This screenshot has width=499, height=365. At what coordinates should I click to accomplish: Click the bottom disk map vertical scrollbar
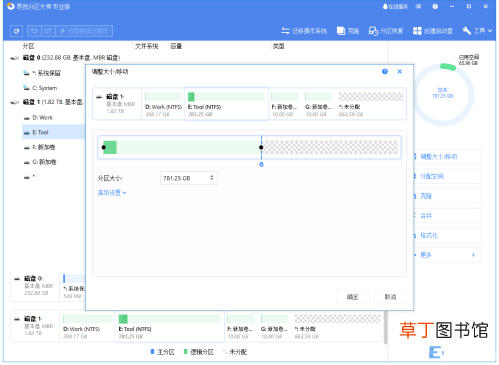pos(385,327)
